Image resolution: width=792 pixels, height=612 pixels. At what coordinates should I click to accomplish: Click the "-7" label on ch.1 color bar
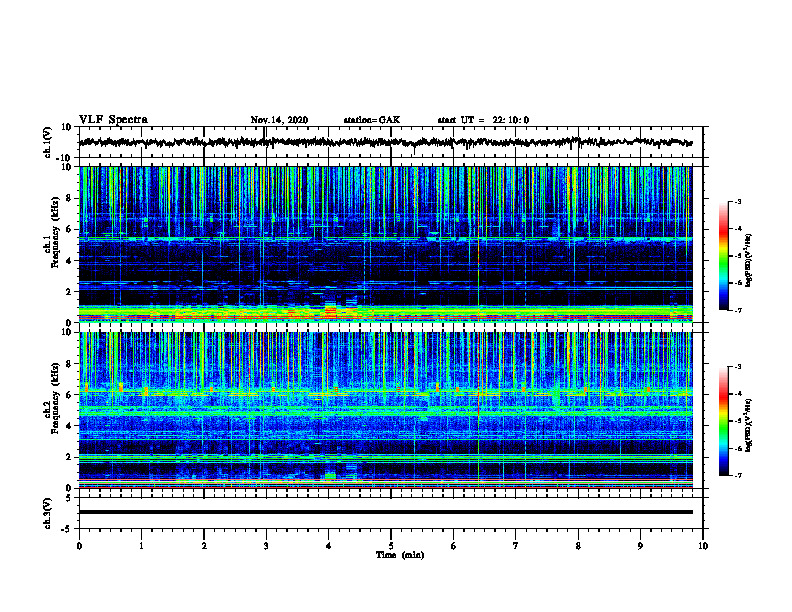click(737, 310)
